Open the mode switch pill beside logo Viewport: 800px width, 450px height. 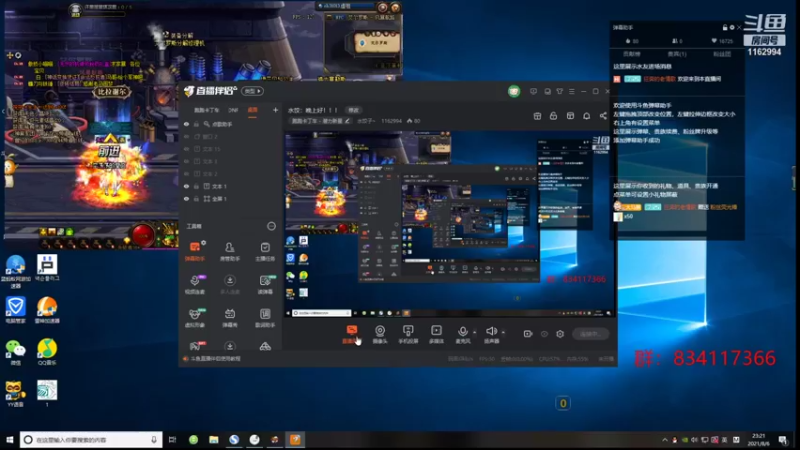point(252,91)
